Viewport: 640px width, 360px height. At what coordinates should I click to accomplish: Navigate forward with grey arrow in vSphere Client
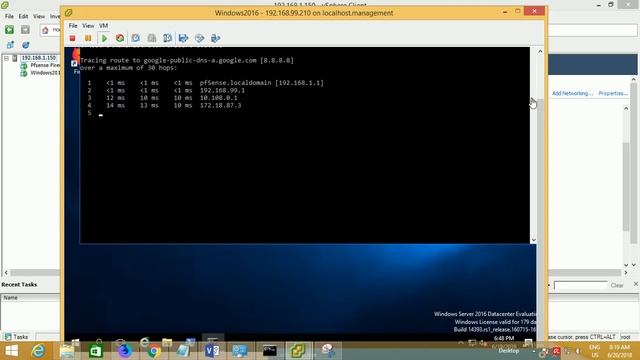click(25, 30)
